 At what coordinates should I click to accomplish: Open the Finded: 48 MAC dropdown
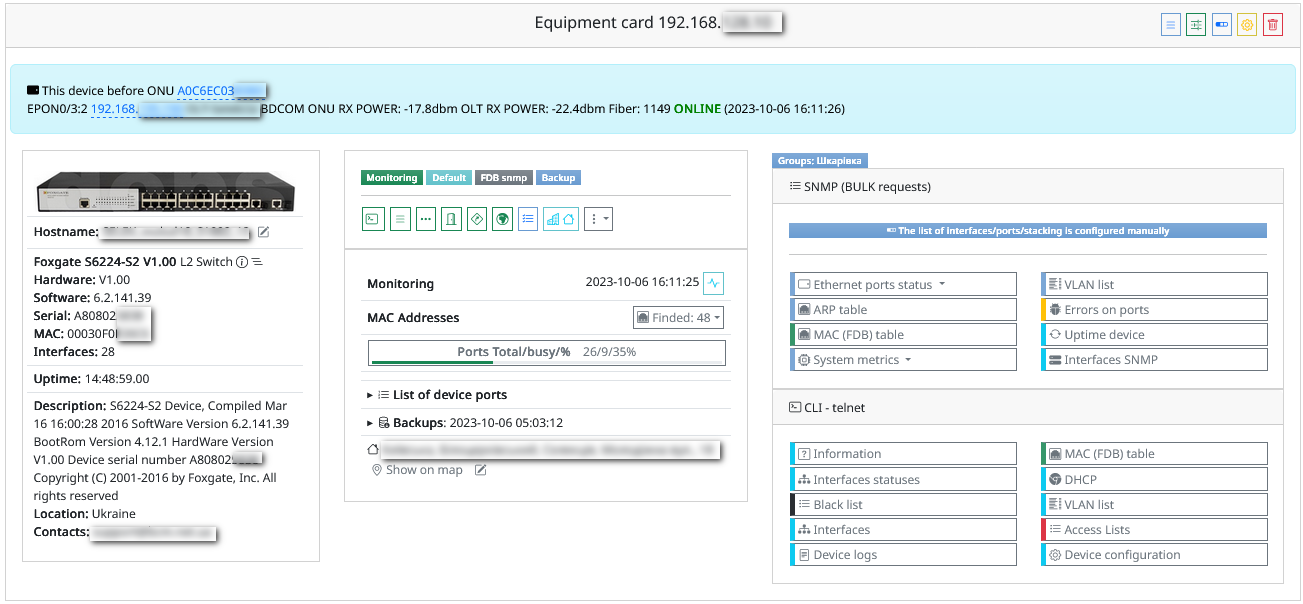[678, 317]
